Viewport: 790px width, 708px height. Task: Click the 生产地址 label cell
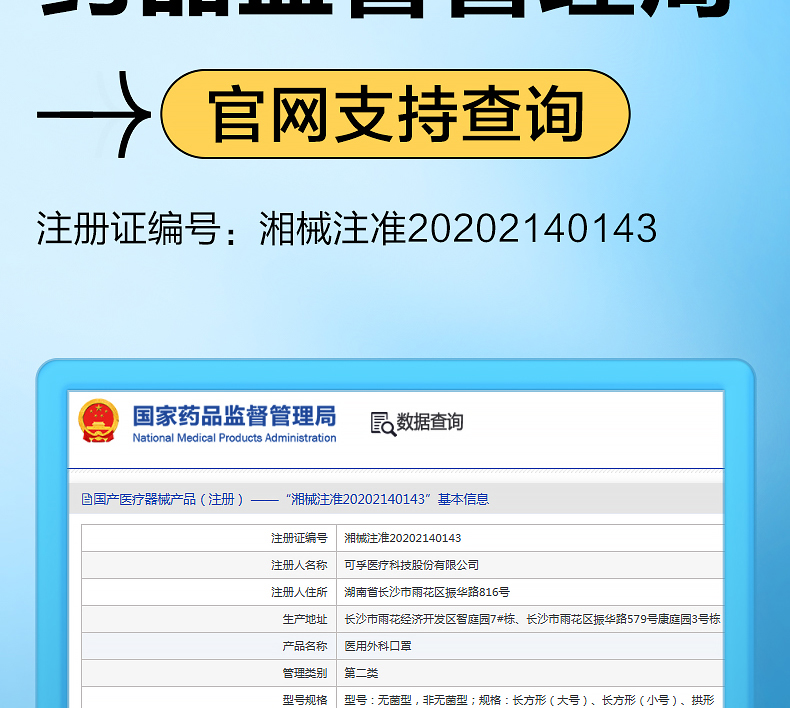tap(209, 619)
